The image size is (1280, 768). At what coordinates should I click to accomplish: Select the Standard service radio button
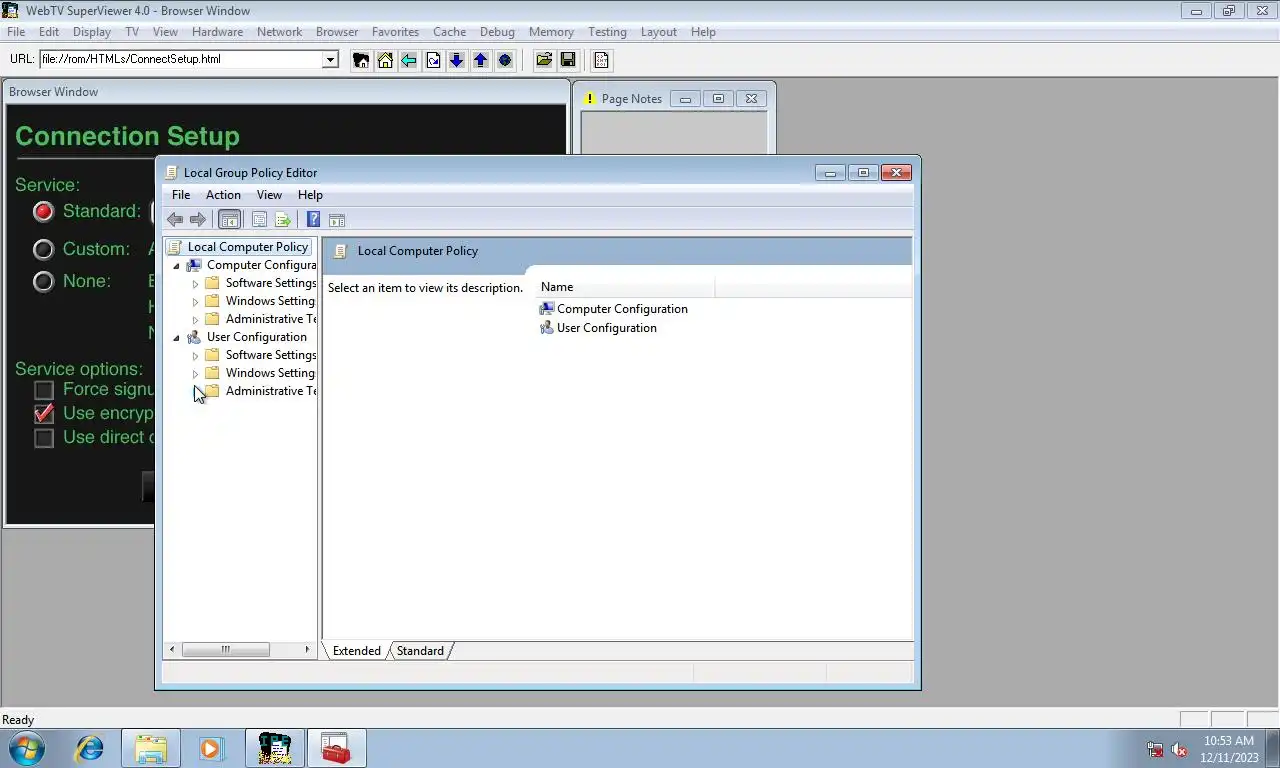coord(43,212)
